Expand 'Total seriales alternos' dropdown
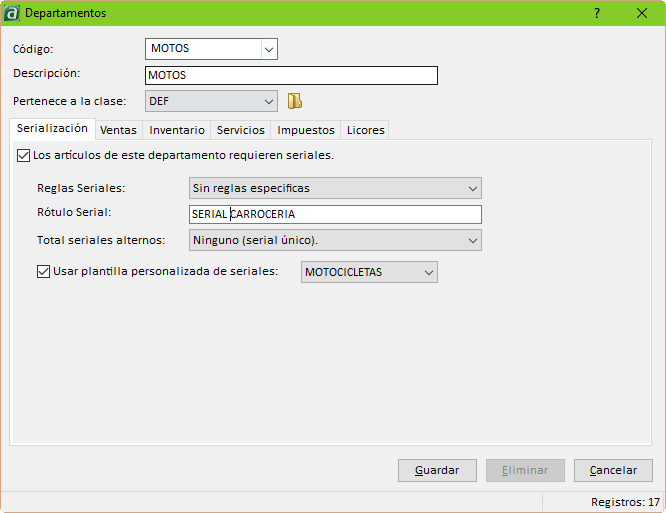The width and height of the screenshot is (666, 513). [472, 240]
